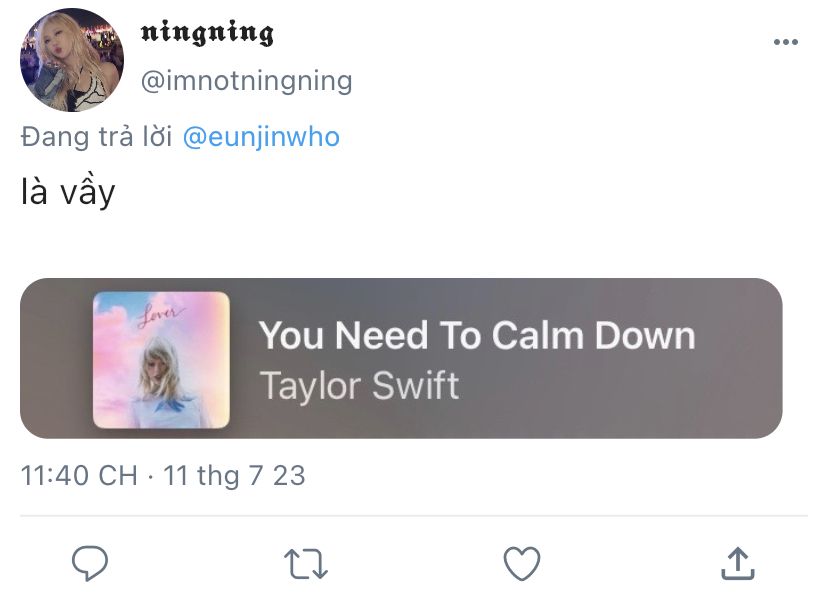Open the three-dot more options menu
This screenshot has height=608, width=828.
click(786, 42)
